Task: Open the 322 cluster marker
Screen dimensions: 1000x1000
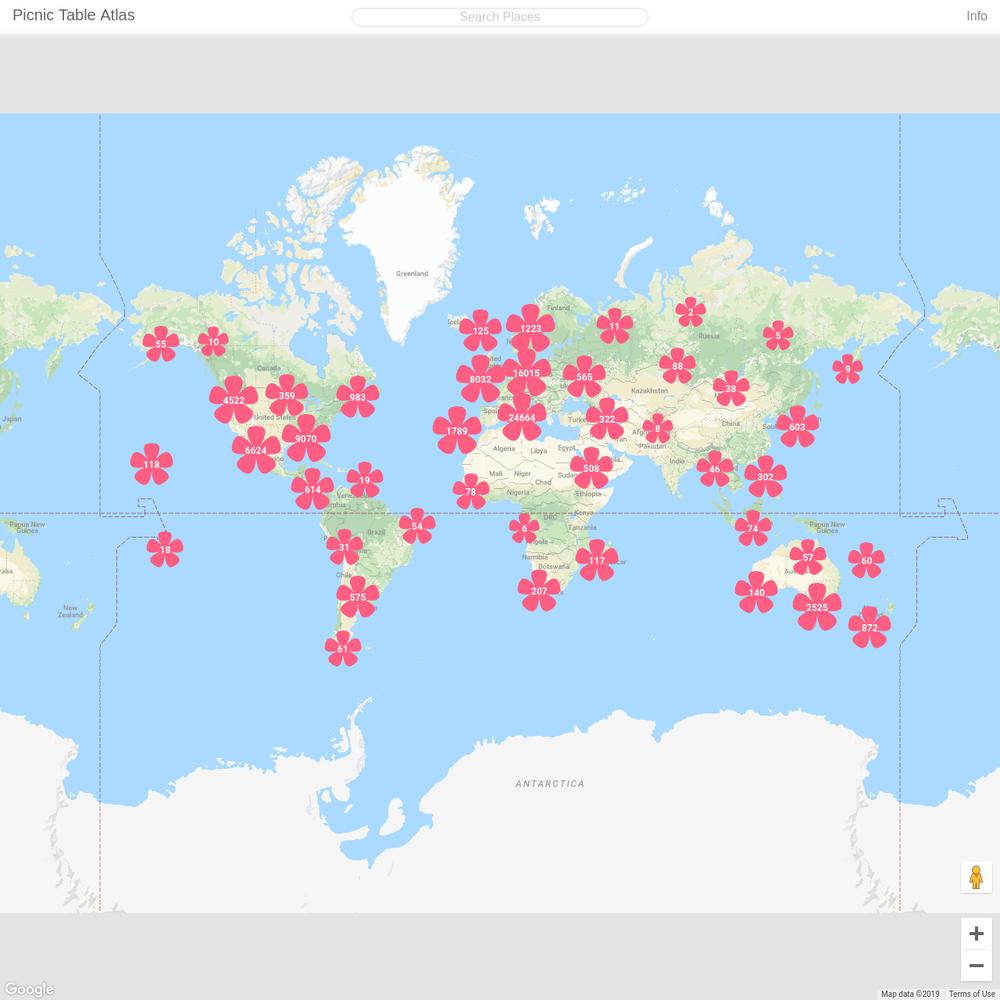Action: click(607, 419)
